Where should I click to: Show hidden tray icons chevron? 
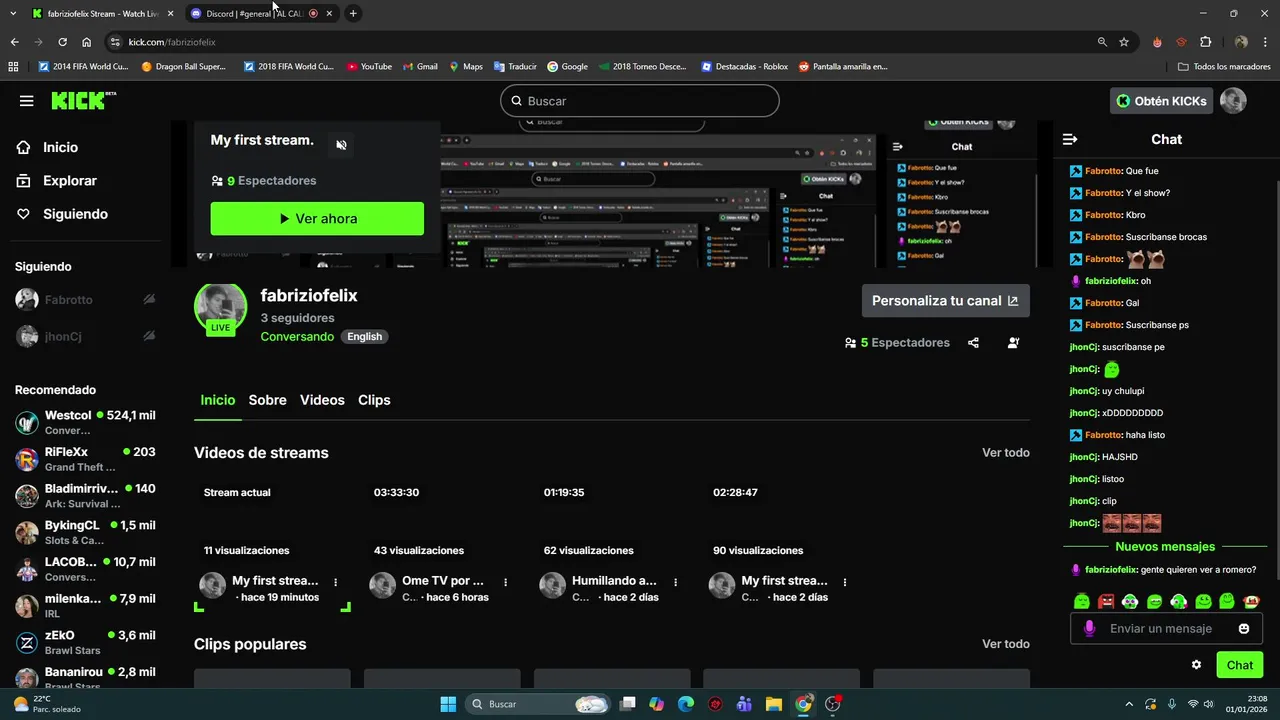click(x=1129, y=704)
